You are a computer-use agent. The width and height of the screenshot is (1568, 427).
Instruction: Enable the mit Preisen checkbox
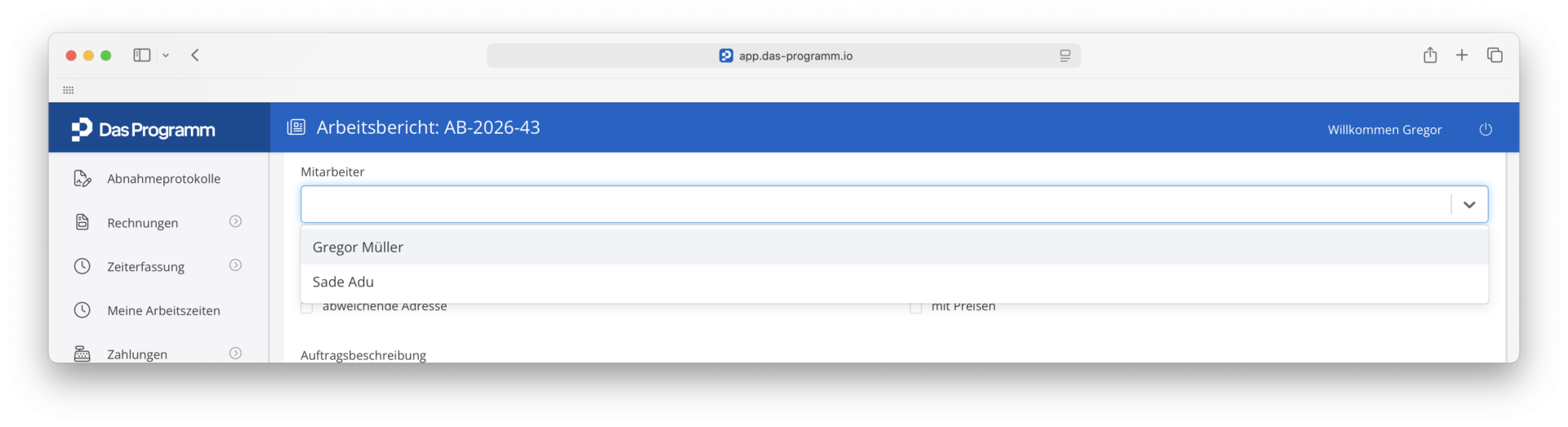pos(915,307)
